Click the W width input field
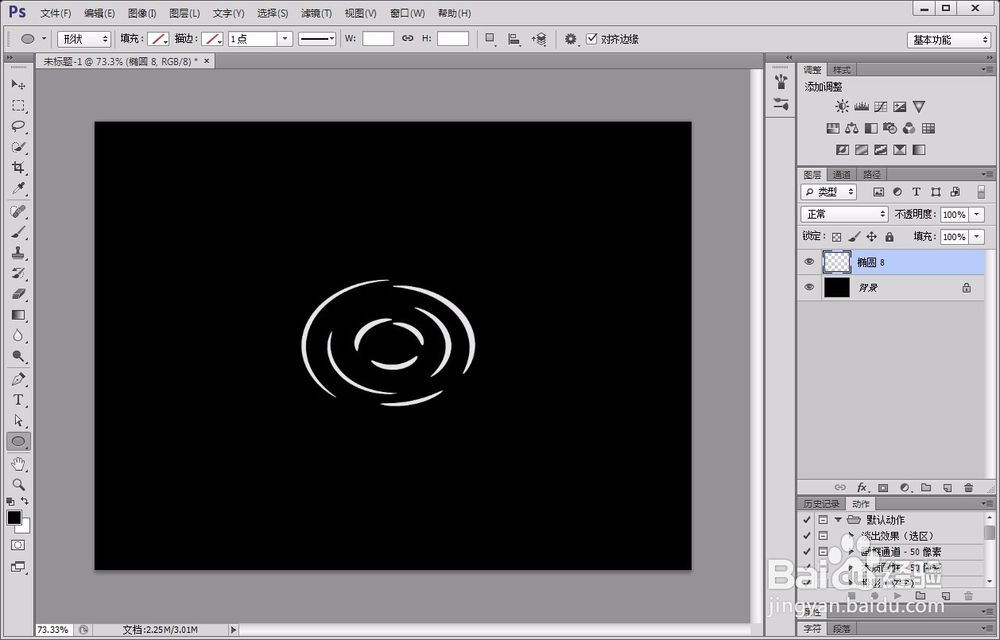Screen dimensions: 1000x640 (x=378, y=39)
